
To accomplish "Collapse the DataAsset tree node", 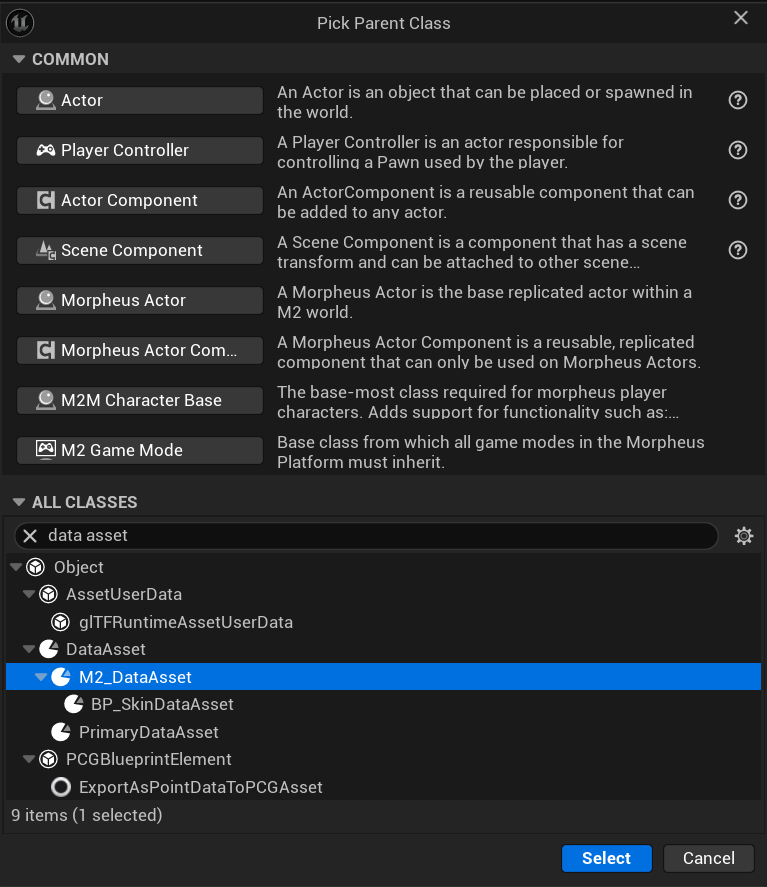I will point(28,649).
